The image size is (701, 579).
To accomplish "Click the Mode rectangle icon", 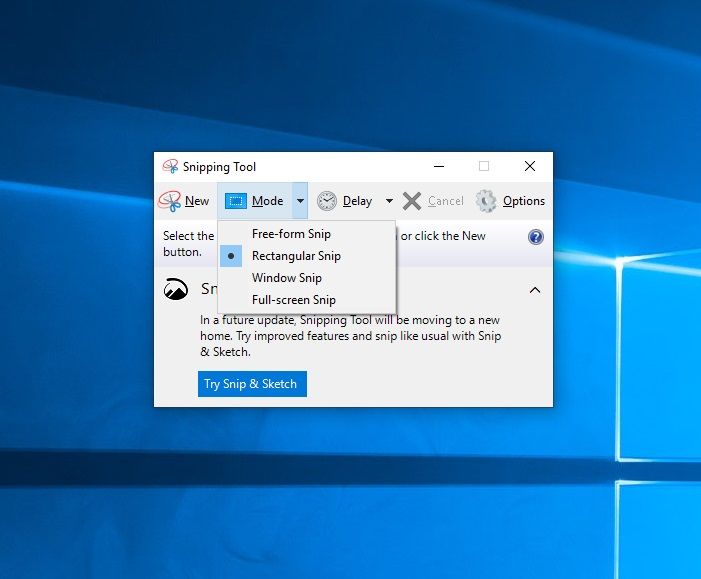I will 236,201.
